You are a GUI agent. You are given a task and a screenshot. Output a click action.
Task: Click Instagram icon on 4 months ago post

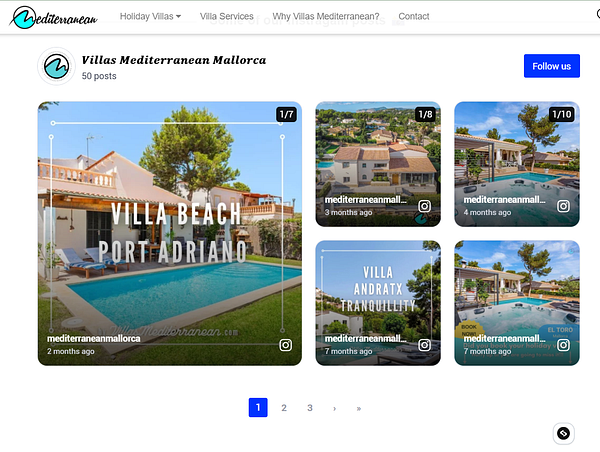[563, 206]
